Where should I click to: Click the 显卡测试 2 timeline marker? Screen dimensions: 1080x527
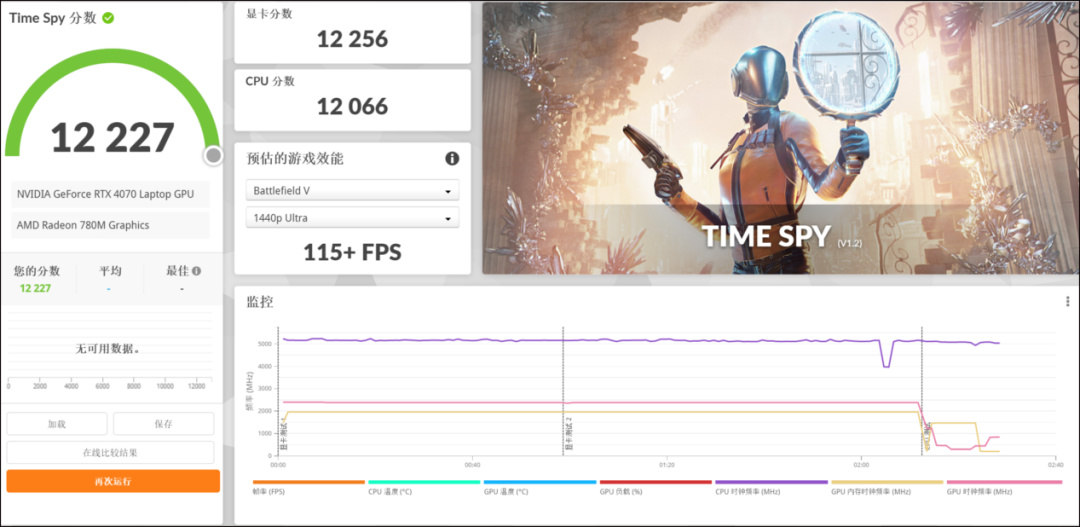(569, 433)
